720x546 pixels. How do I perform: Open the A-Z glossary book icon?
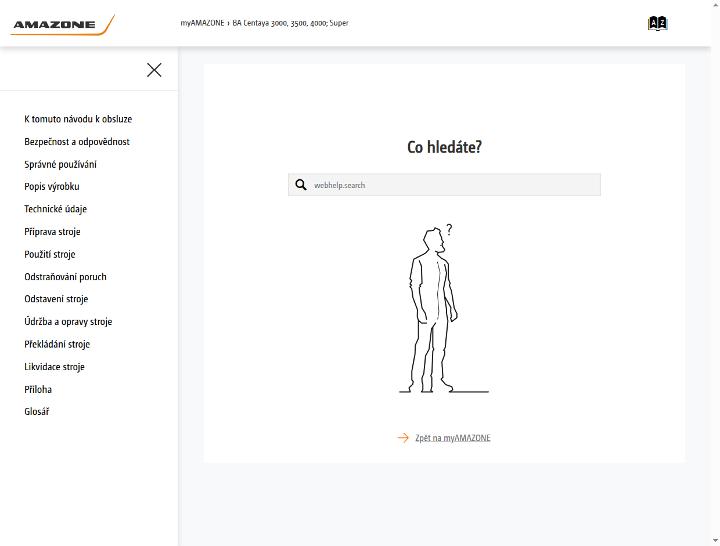(658, 23)
